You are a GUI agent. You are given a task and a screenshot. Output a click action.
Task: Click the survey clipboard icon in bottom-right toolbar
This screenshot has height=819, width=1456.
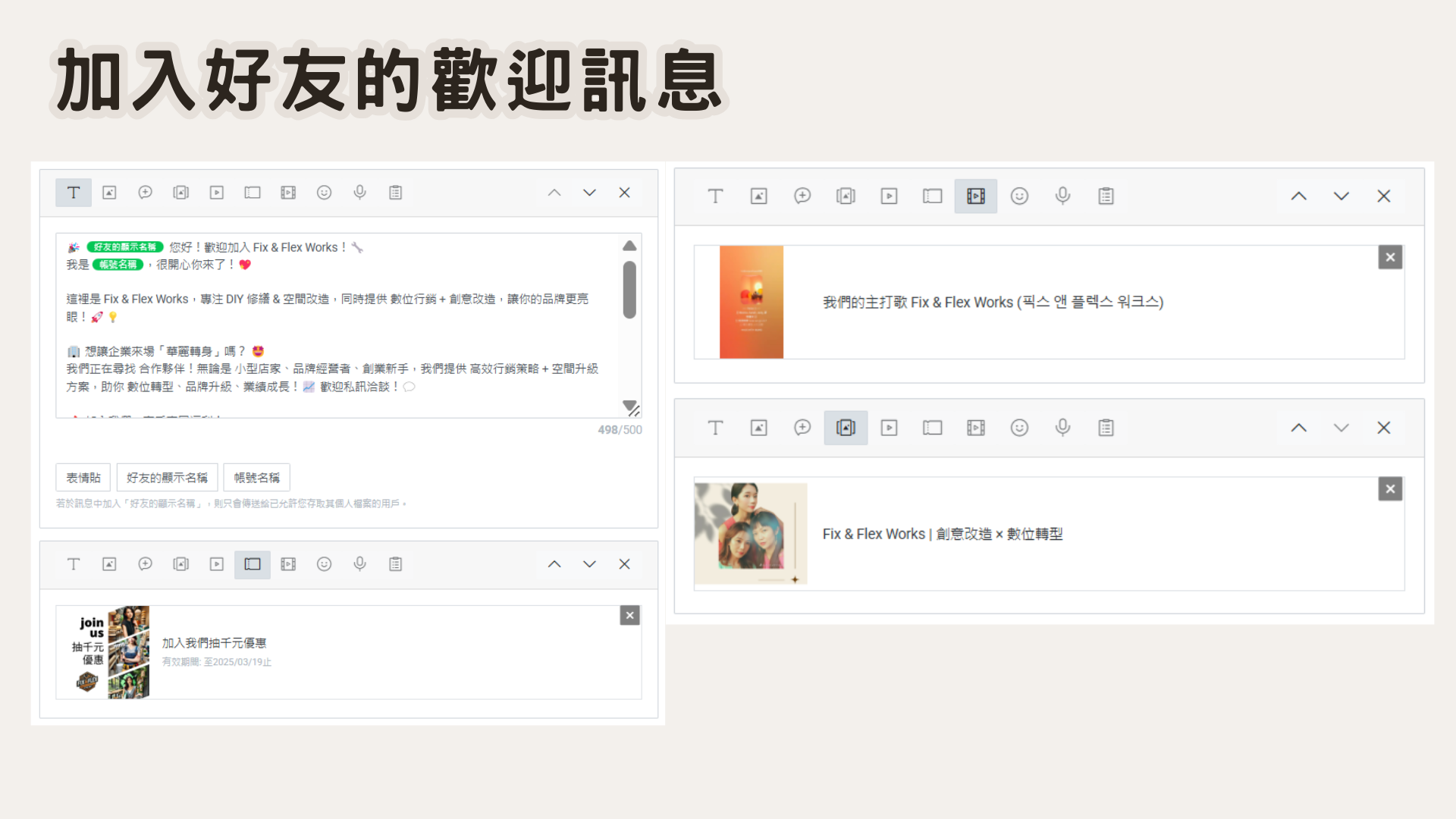[x=1106, y=428]
